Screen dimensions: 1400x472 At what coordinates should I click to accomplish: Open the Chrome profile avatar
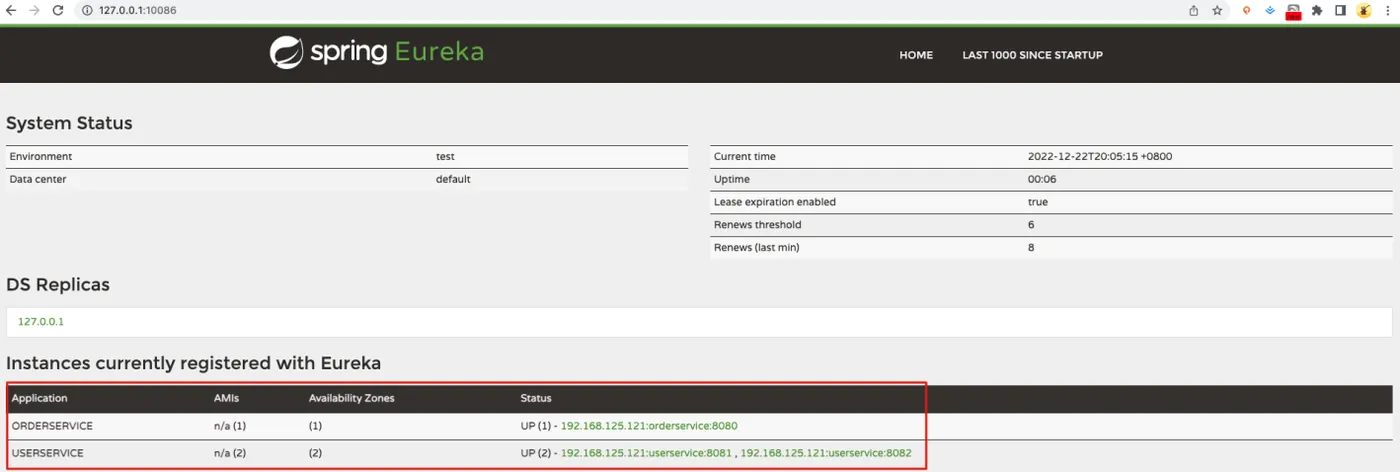tap(1364, 10)
